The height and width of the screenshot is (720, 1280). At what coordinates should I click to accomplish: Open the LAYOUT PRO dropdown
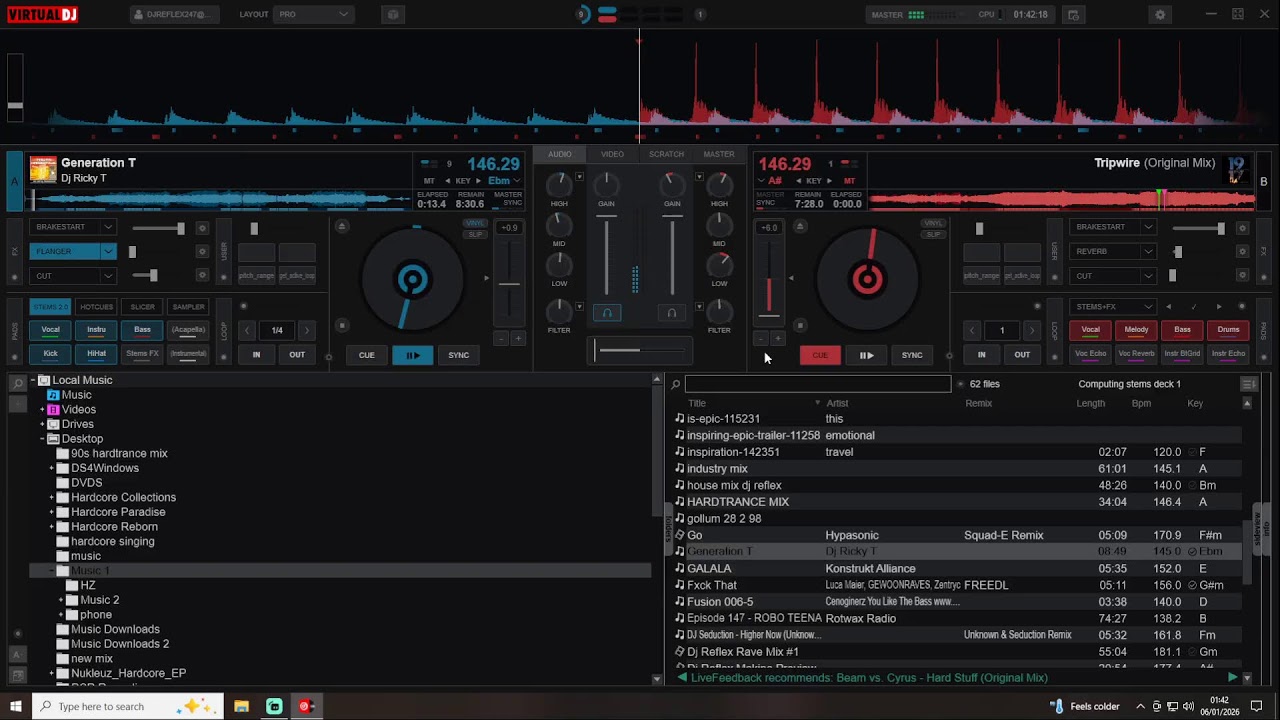pos(314,15)
